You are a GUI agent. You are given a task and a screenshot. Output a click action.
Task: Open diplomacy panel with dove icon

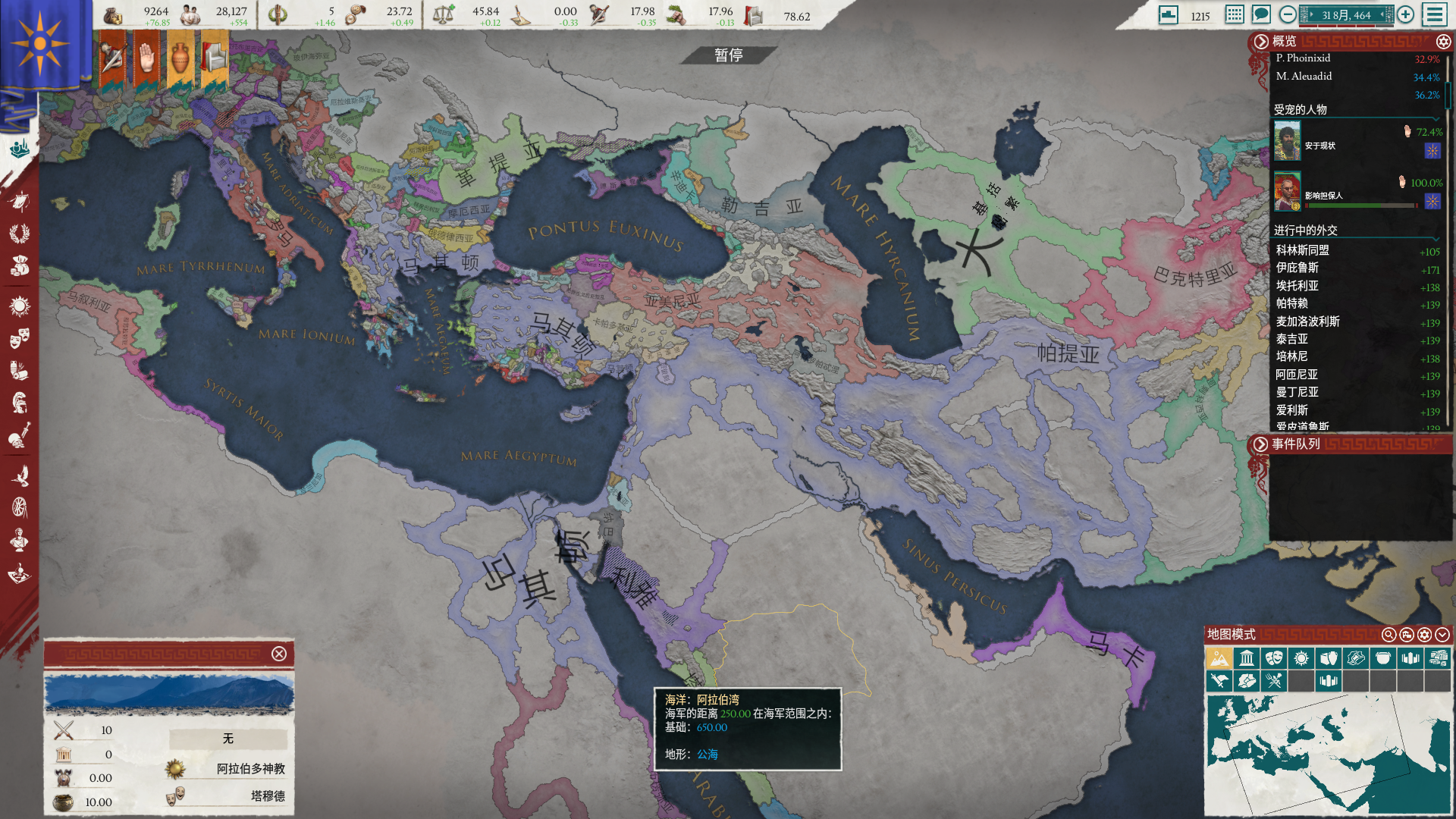coord(20,475)
